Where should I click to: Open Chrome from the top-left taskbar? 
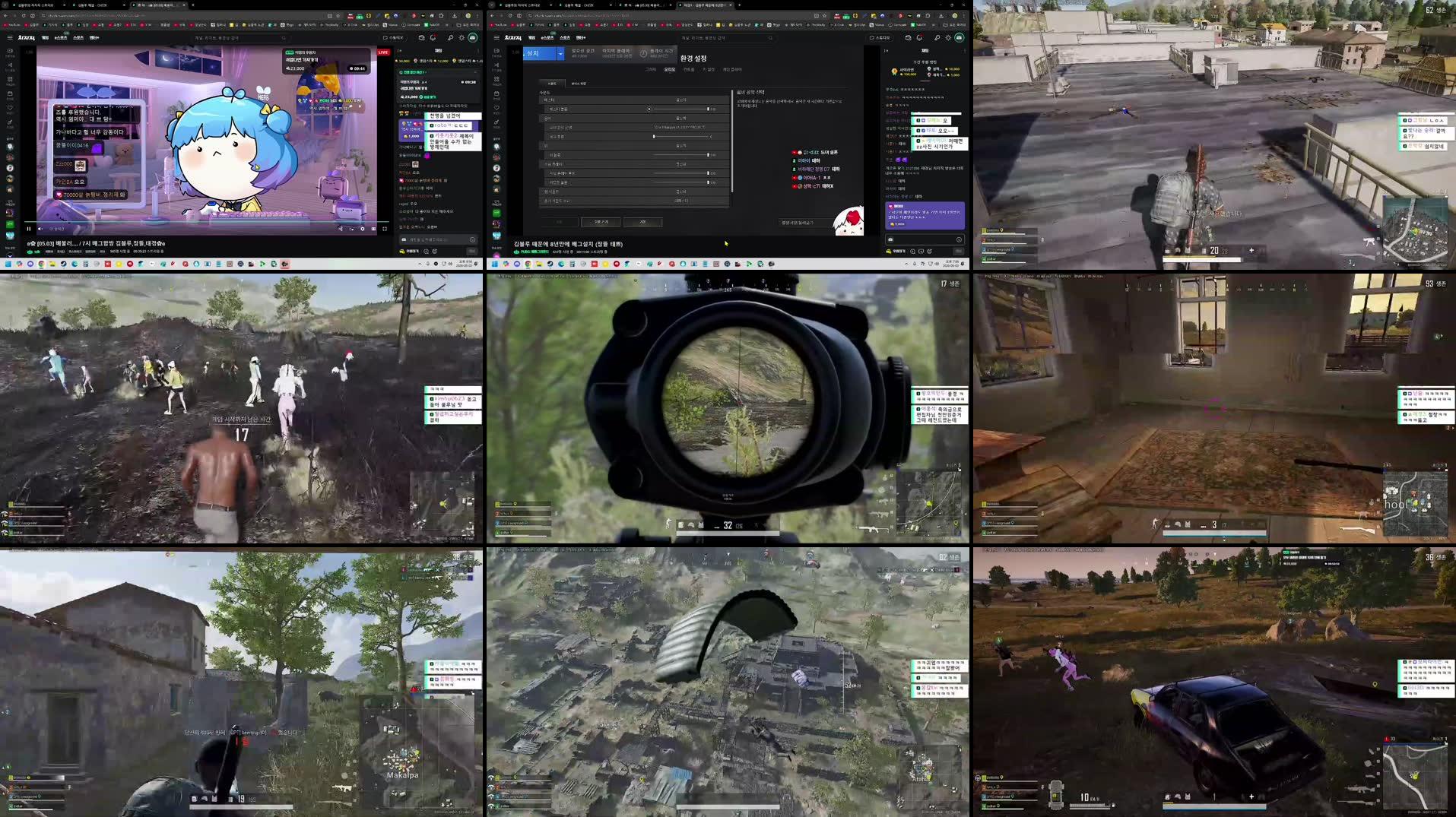(41, 264)
